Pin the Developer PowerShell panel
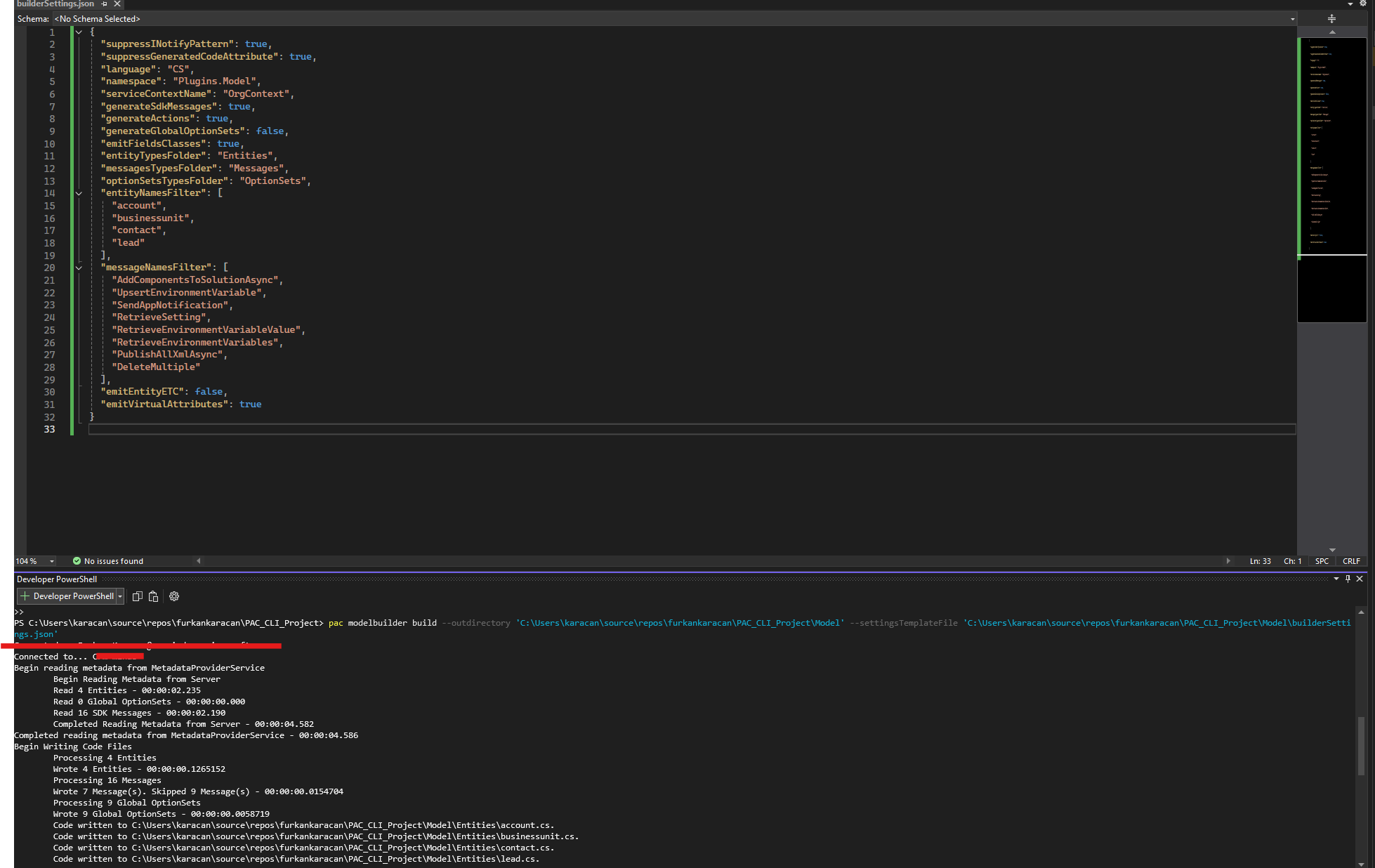This screenshot has width=1375, height=868. (1348, 579)
